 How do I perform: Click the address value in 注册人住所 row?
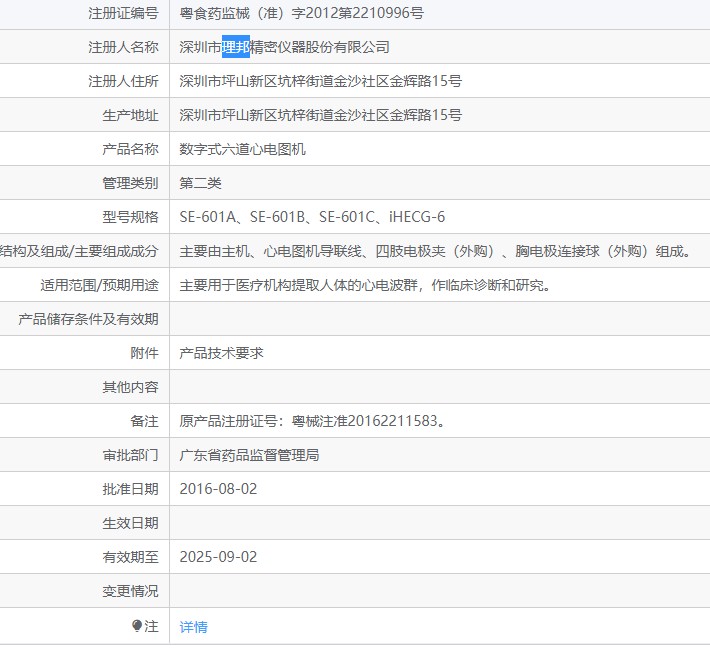tap(321, 81)
